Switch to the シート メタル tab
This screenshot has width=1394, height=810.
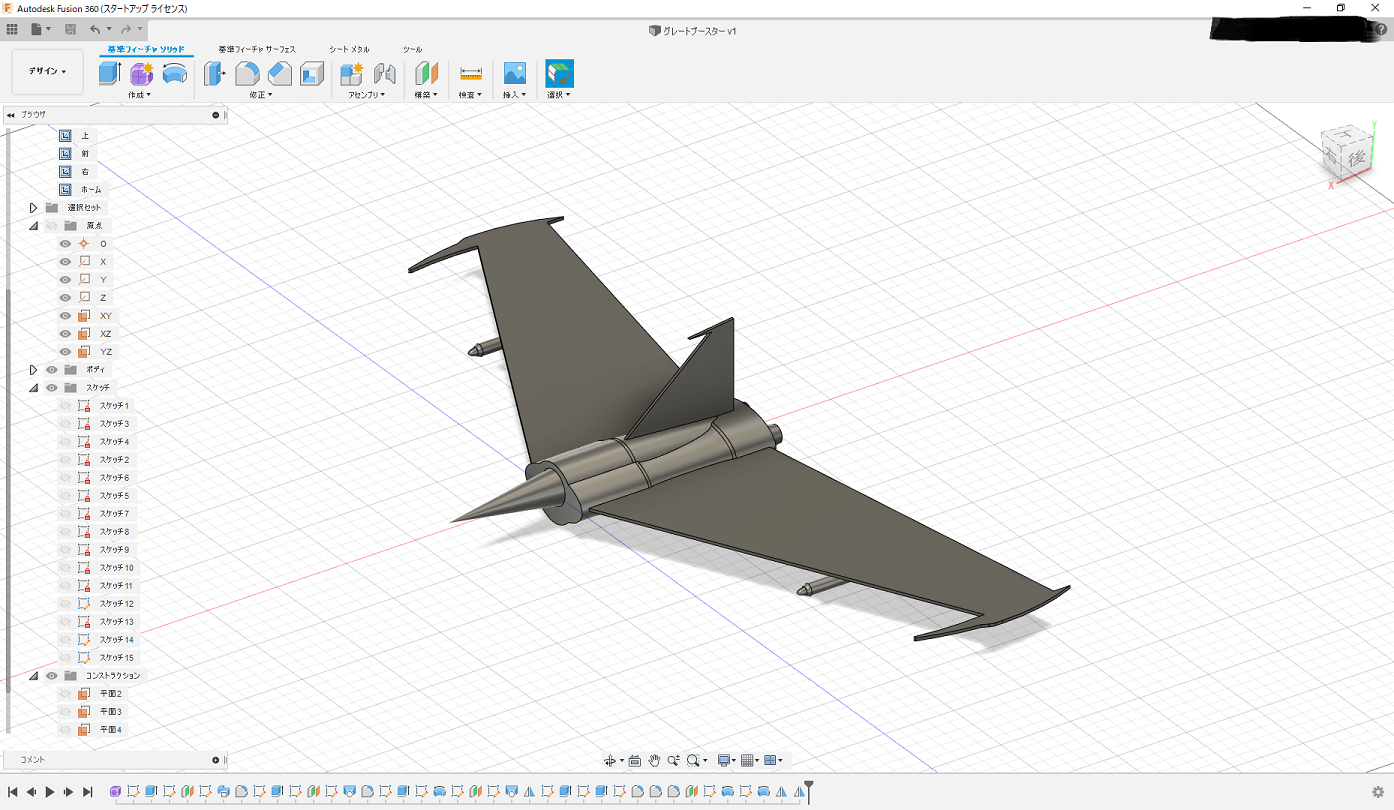coord(349,49)
